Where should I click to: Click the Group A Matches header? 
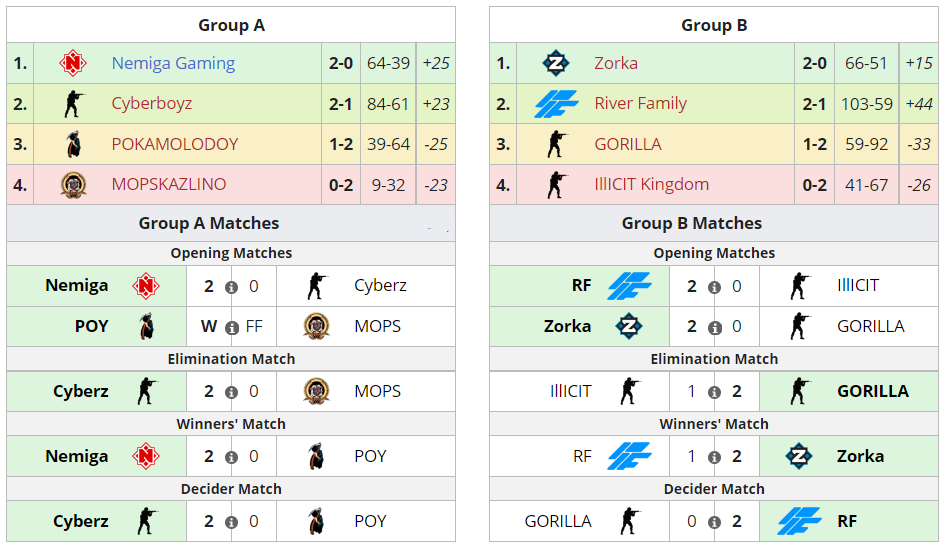pyautogui.click(x=209, y=223)
